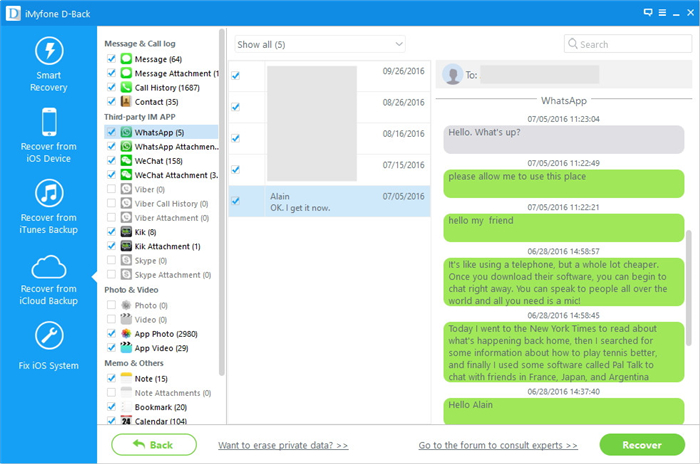Uncheck the App Photo (2980) checkbox

click(111, 333)
